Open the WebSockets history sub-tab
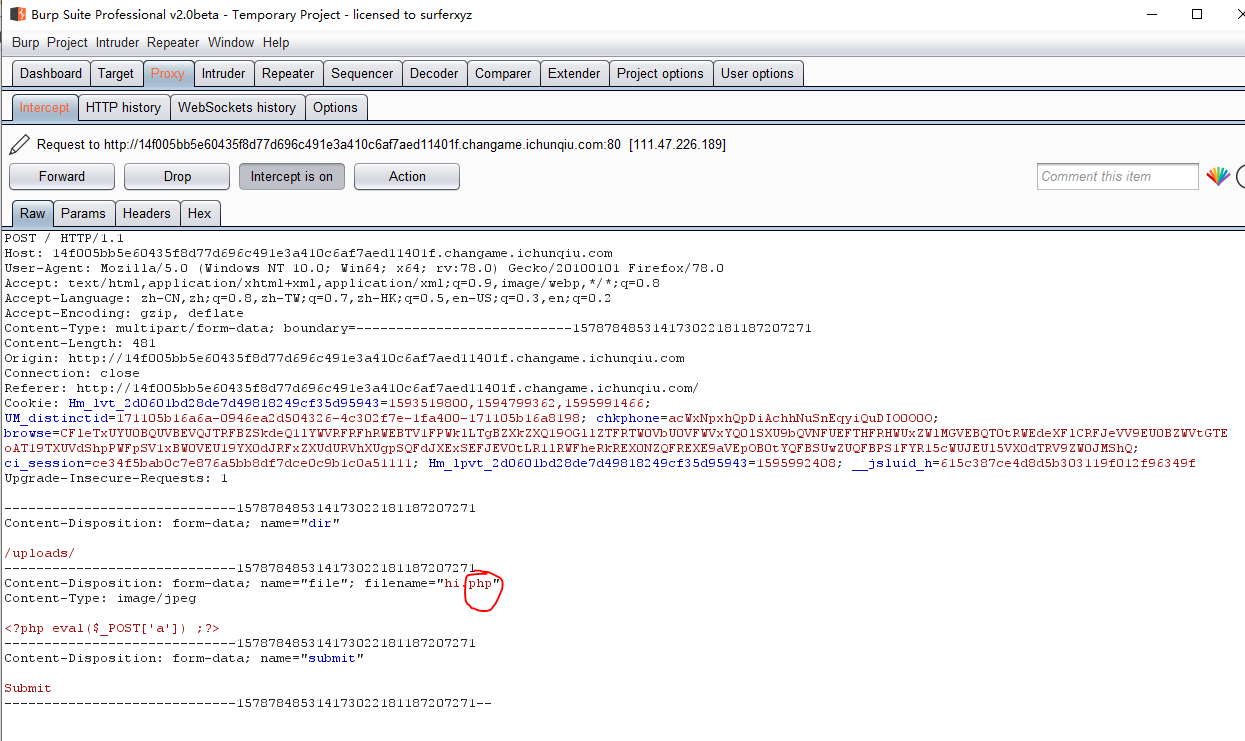The image size is (1245, 741). point(237,108)
